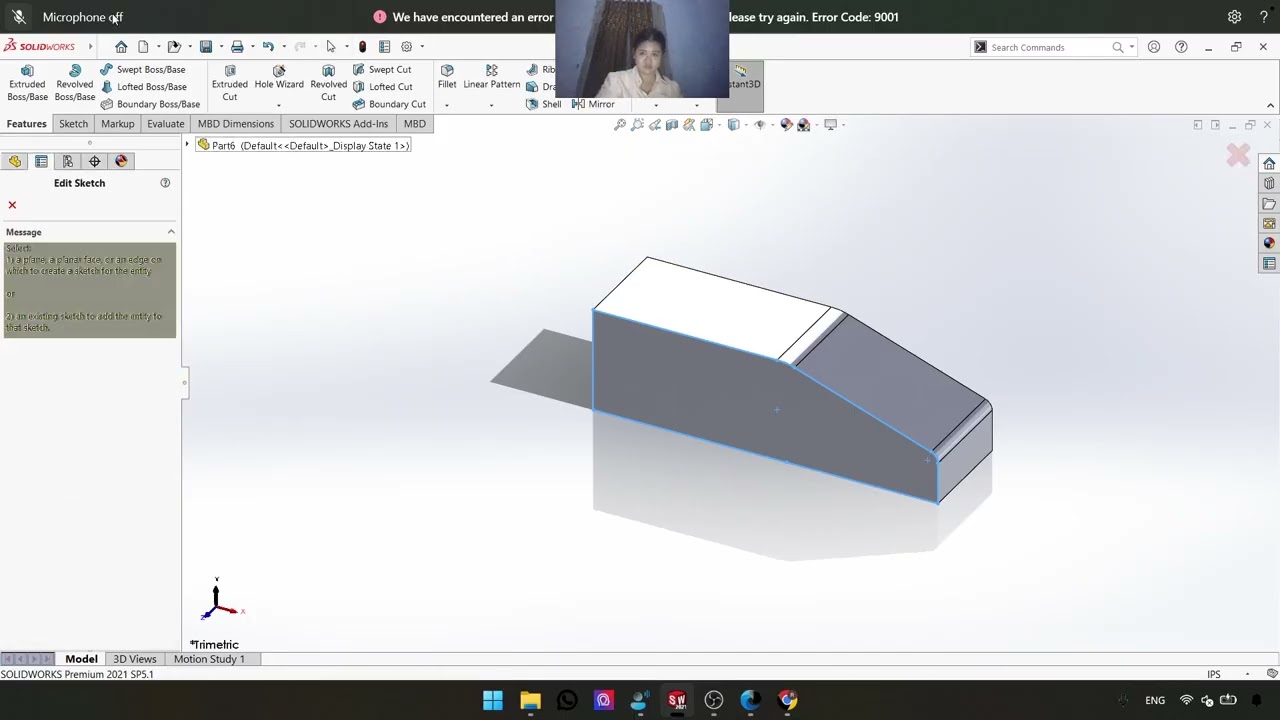Open the DimXpertManager crosshair tab

[x=94, y=161]
